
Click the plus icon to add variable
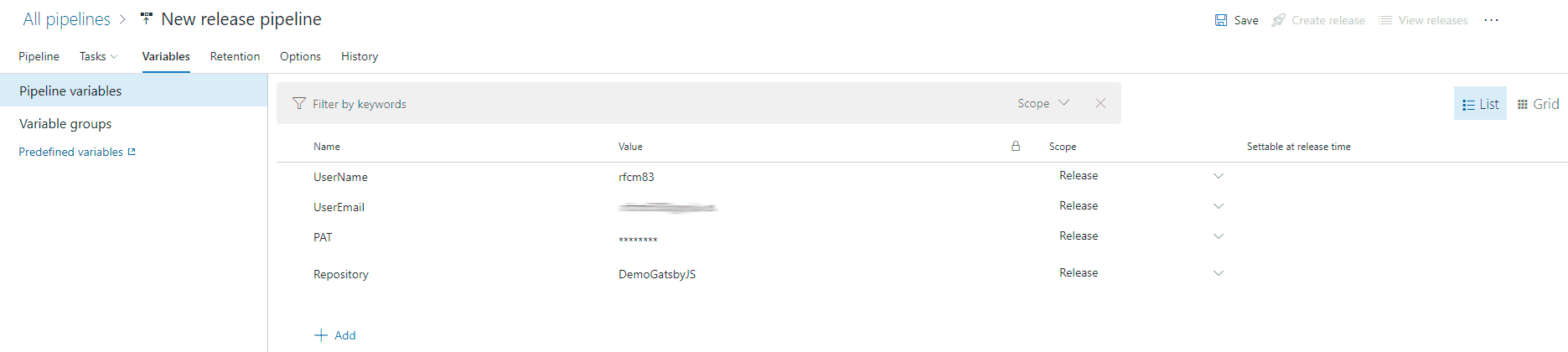click(321, 335)
